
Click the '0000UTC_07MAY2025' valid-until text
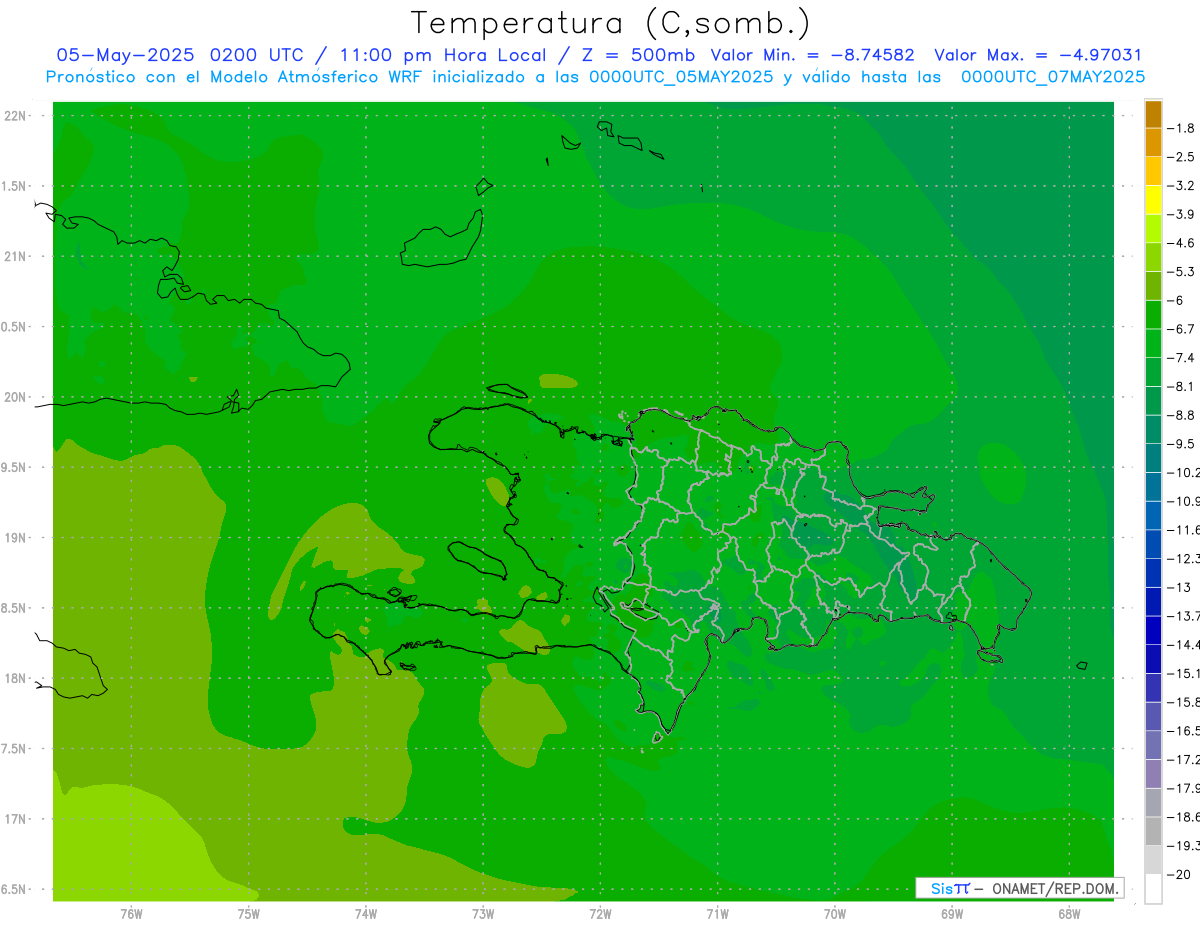click(x=1053, y=77)
